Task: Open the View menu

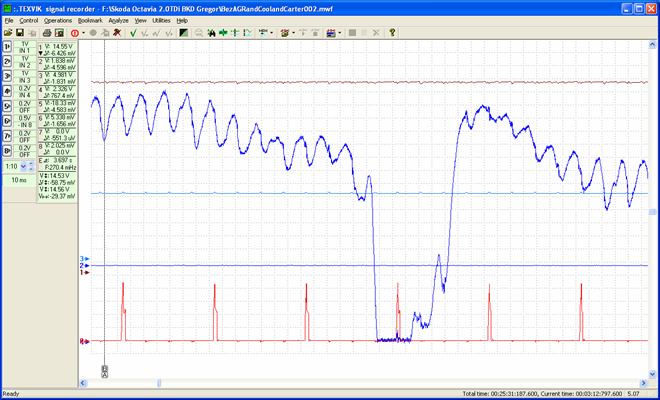Action: coord(141,20)
